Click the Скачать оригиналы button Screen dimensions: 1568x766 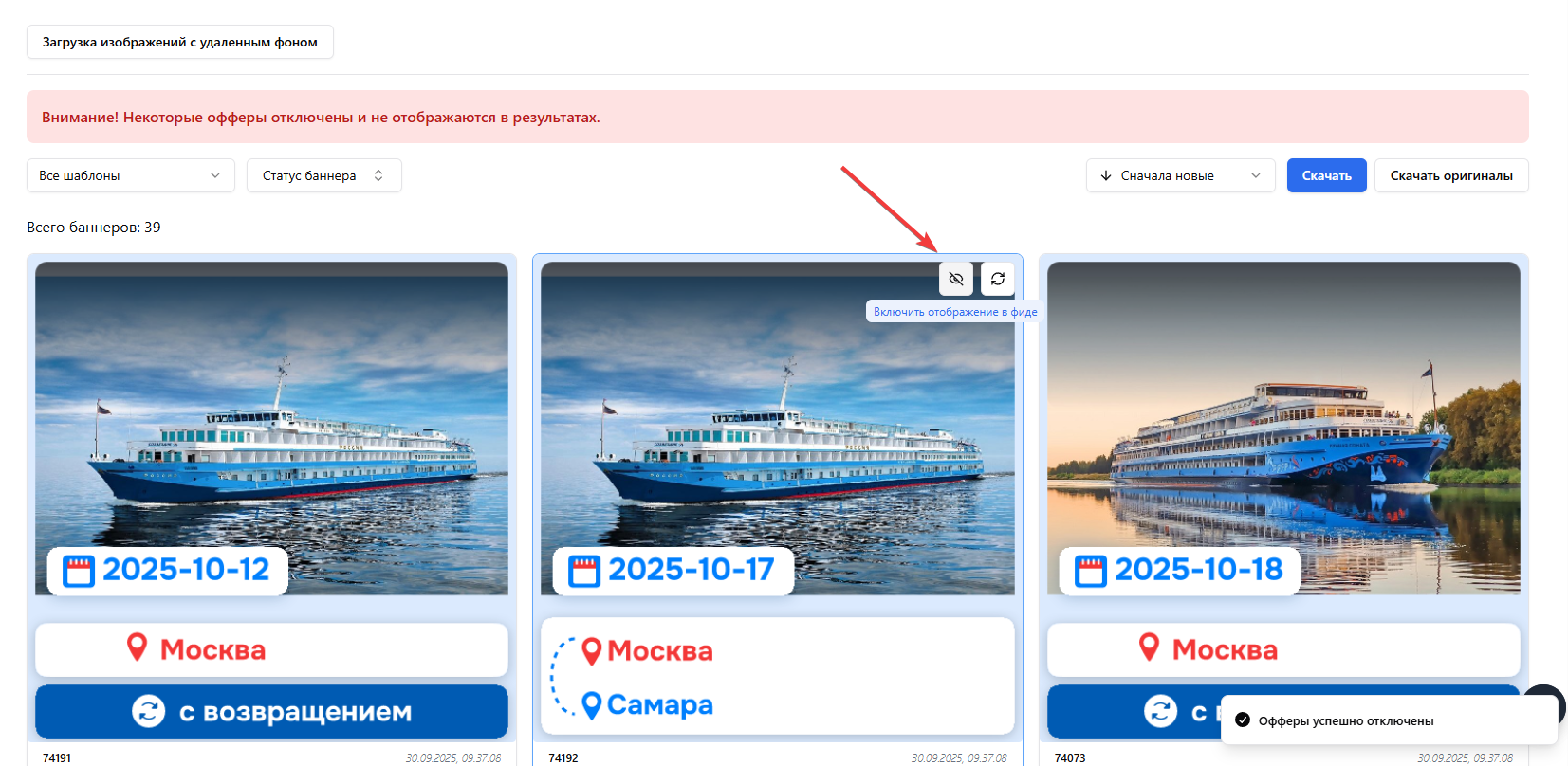point(1451,175)
